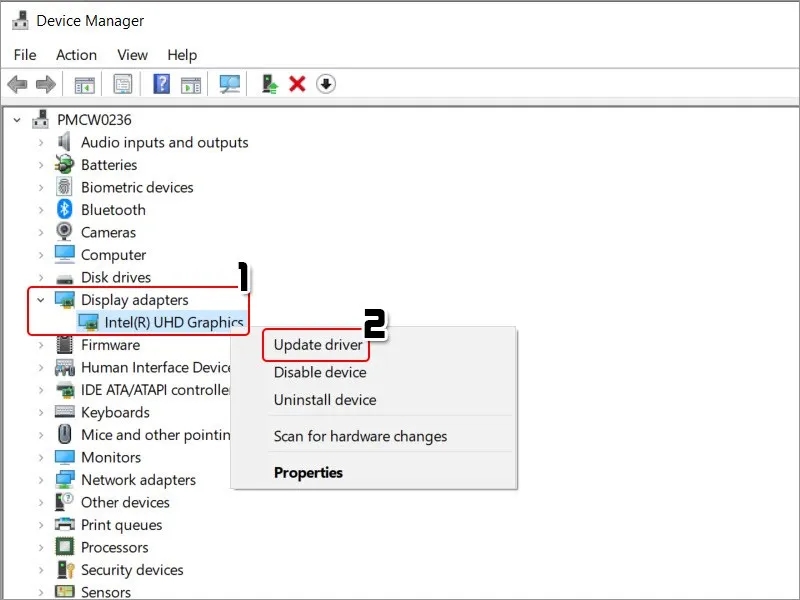Select the Bluetooth category in the tree

[x=113, y=210]
